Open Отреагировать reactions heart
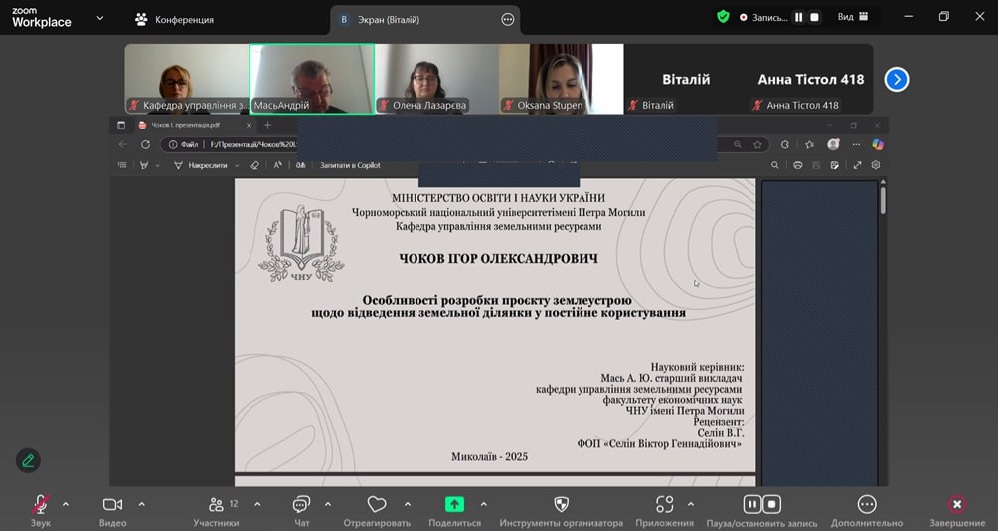 click(377, 511)
